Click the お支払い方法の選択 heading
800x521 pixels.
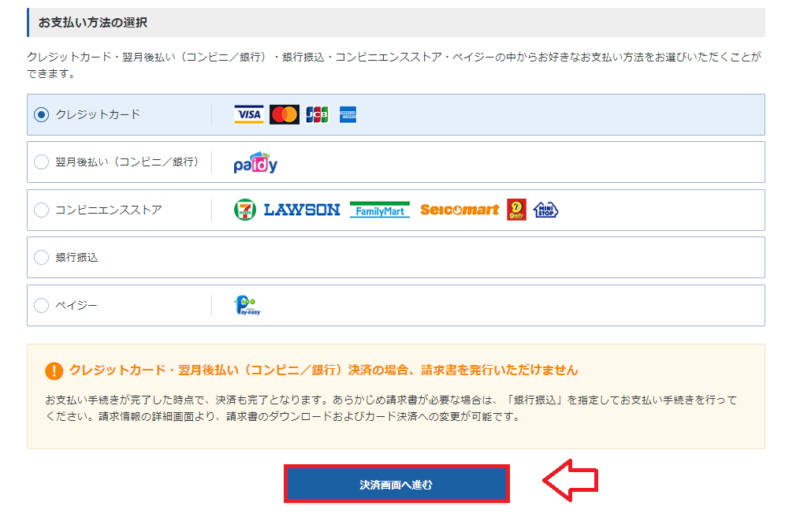coord(93,22)
